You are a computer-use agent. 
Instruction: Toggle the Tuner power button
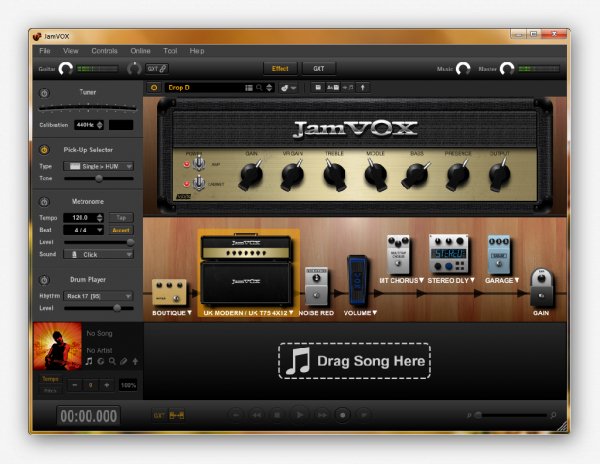click(x=44, y=93)
